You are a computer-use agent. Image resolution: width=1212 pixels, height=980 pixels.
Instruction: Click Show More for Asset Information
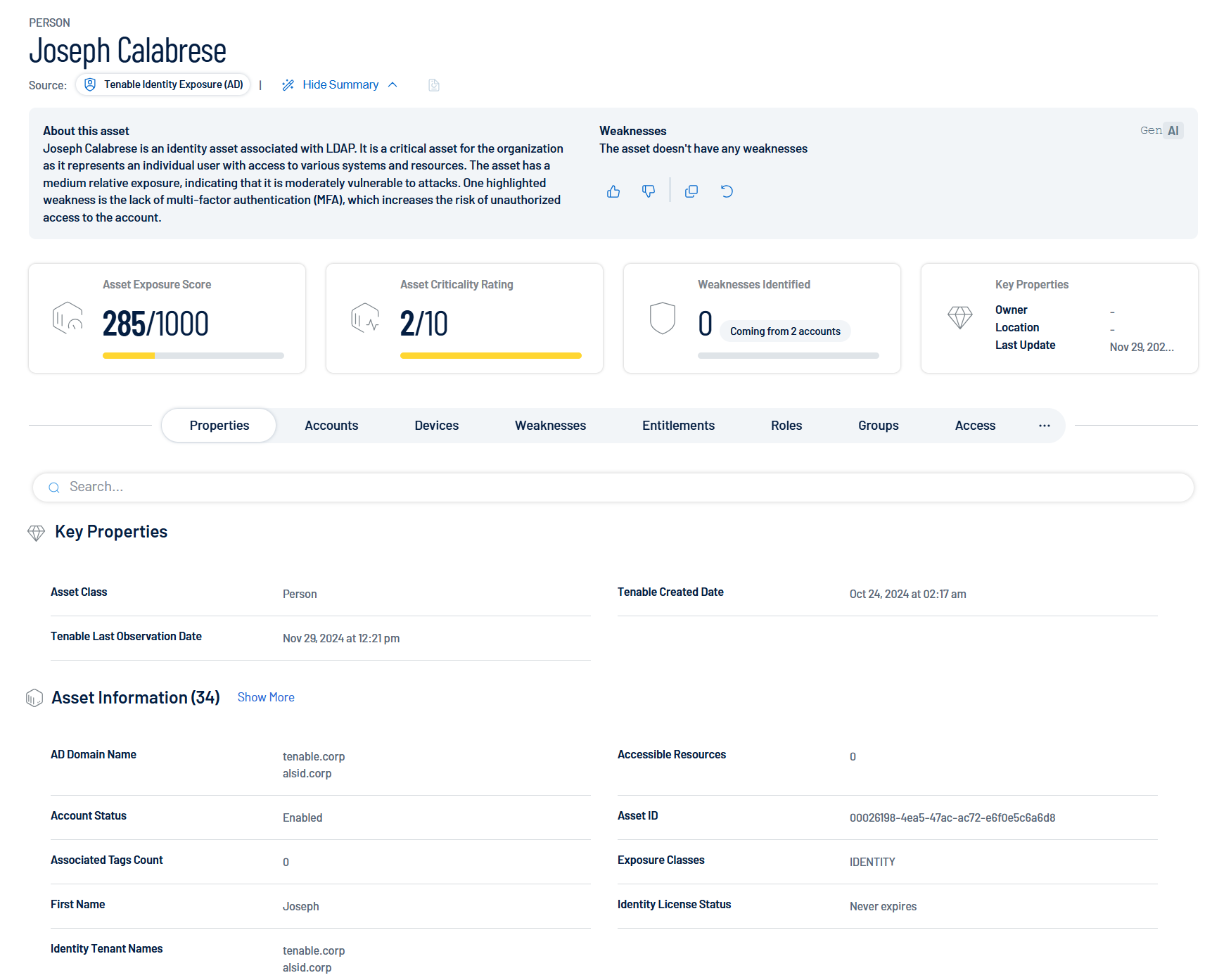(x=266, y=697)
